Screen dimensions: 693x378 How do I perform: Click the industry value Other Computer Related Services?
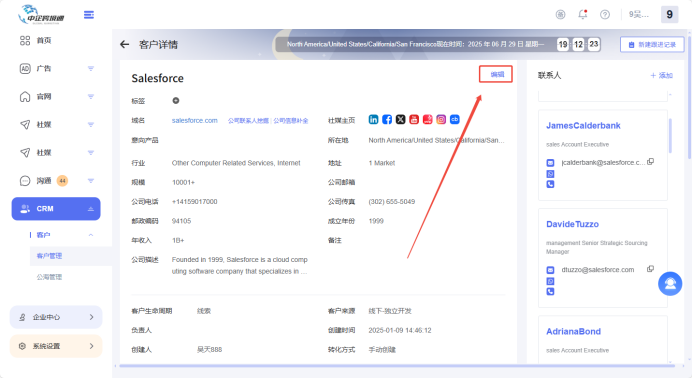(x=236, y=163)
